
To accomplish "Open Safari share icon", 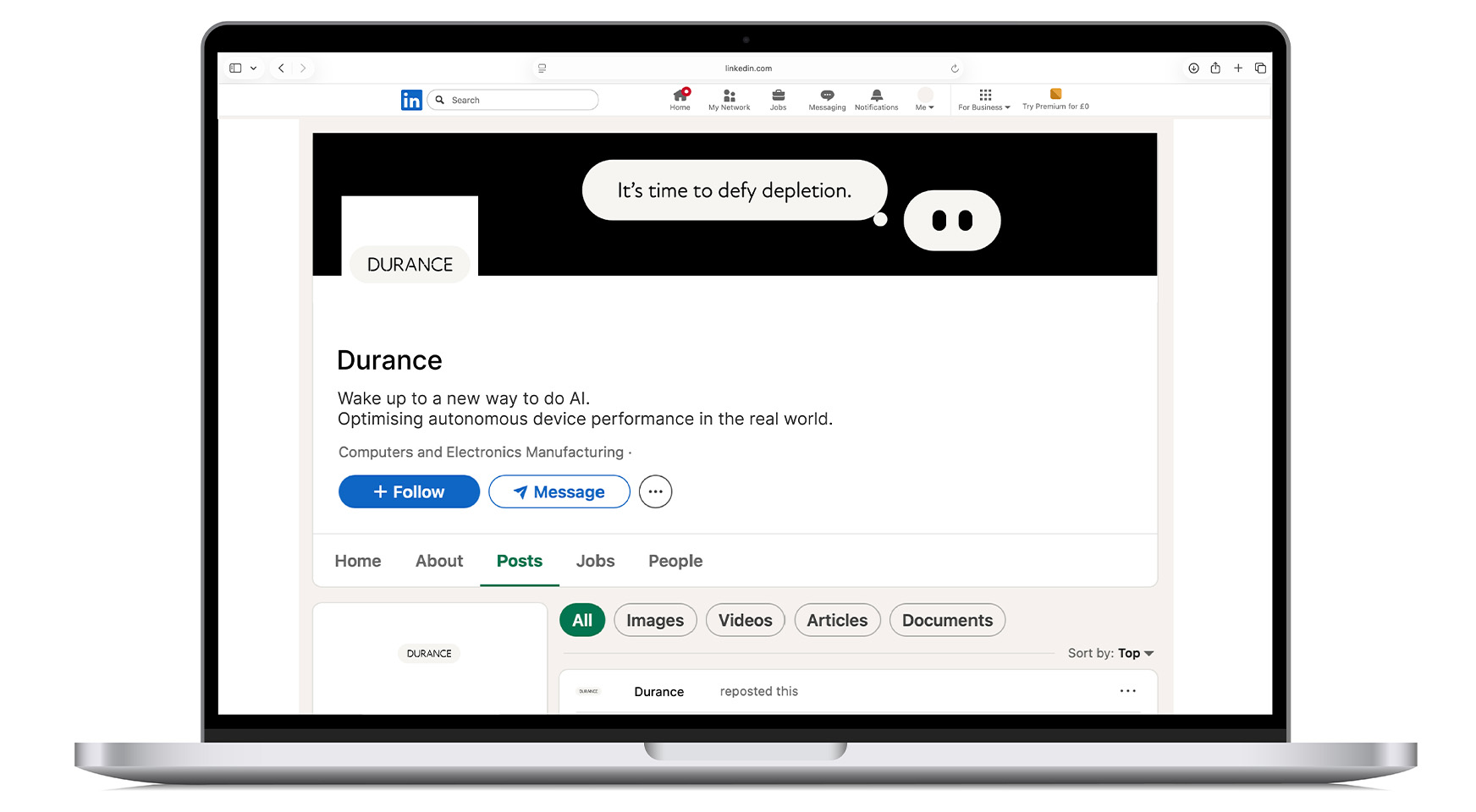I will (1215, 69).
